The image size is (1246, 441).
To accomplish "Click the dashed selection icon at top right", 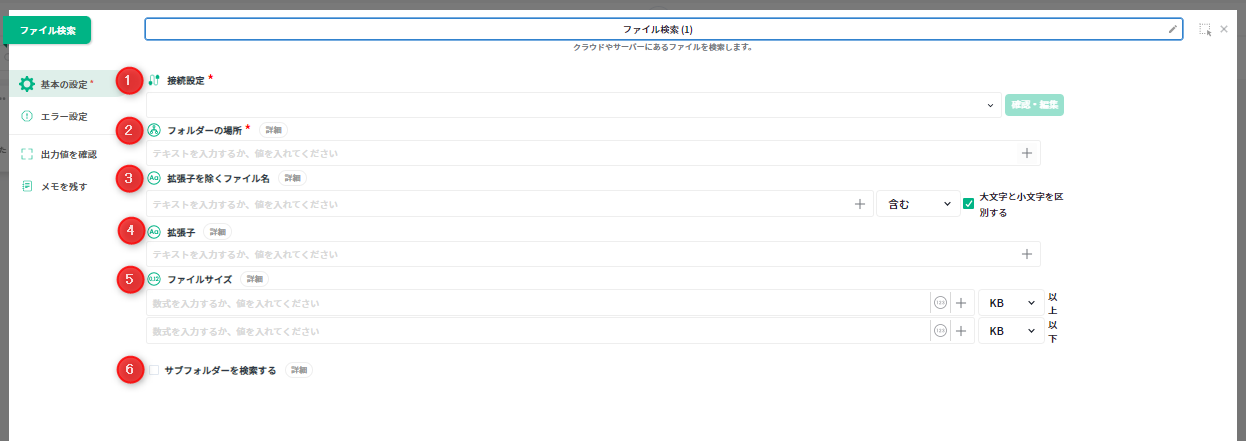I will tap(1205, 30).
